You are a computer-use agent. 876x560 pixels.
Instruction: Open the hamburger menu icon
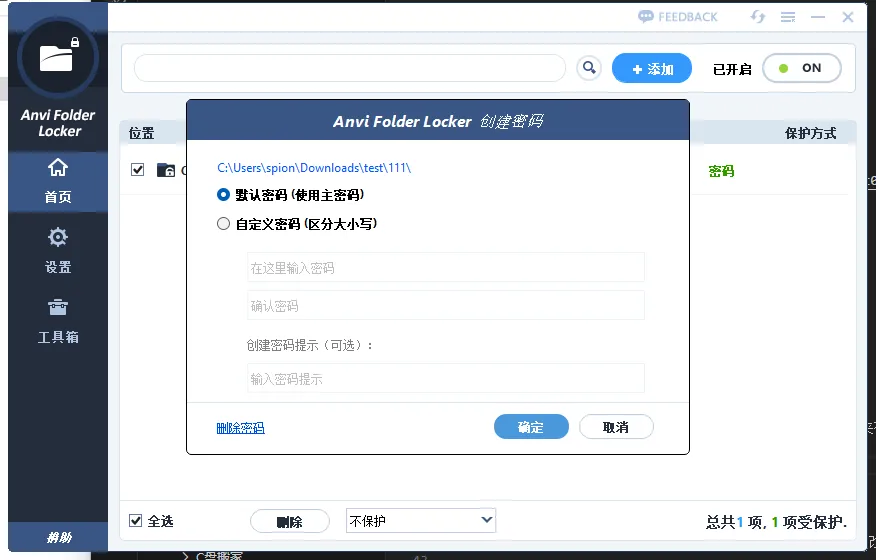point(788,17)
